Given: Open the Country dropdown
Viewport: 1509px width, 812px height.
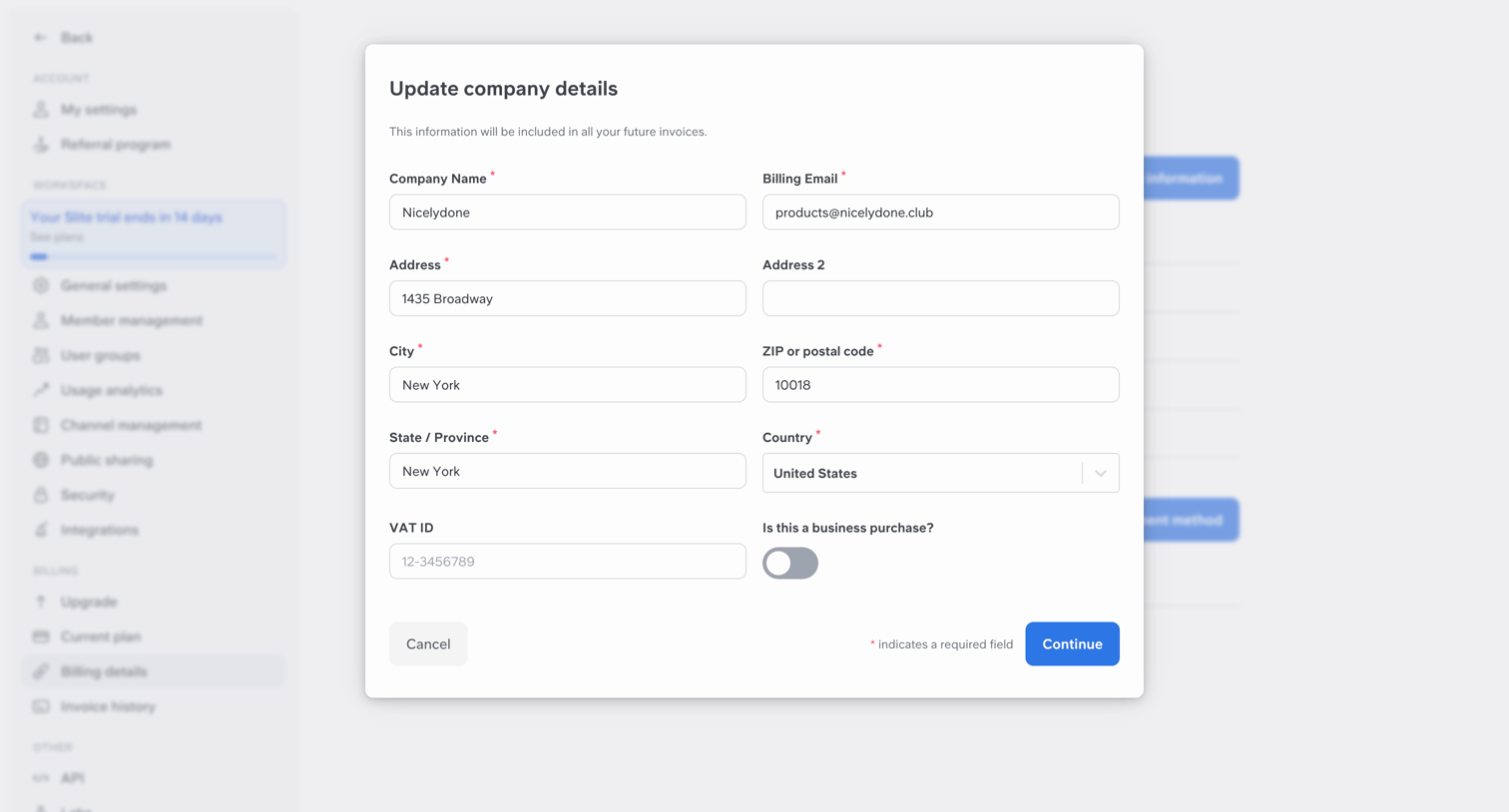Looking at the screenshot, I should coord(940,473).
